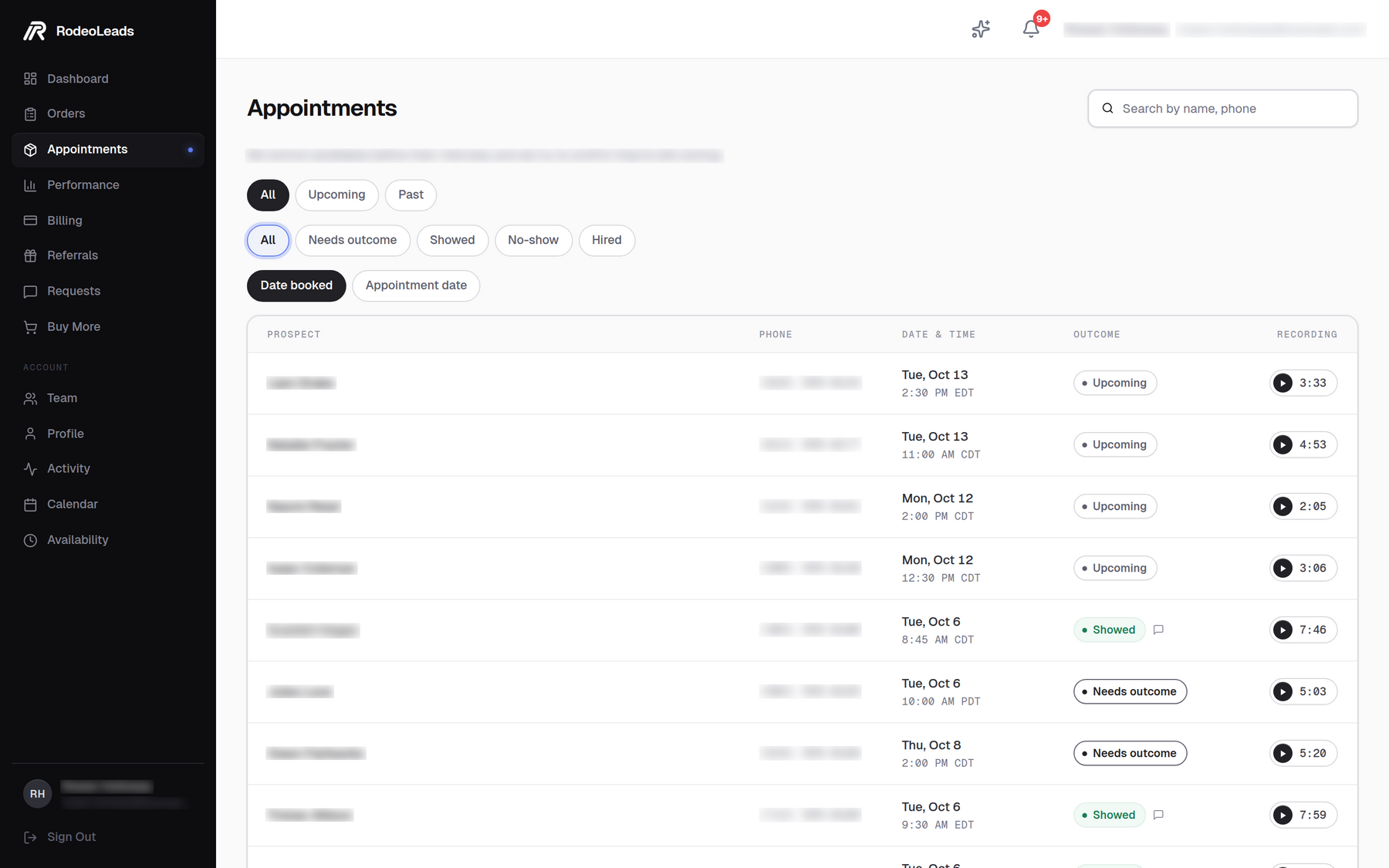Open Activity in sidebar

pyautogui.click(x=108, y=468)
